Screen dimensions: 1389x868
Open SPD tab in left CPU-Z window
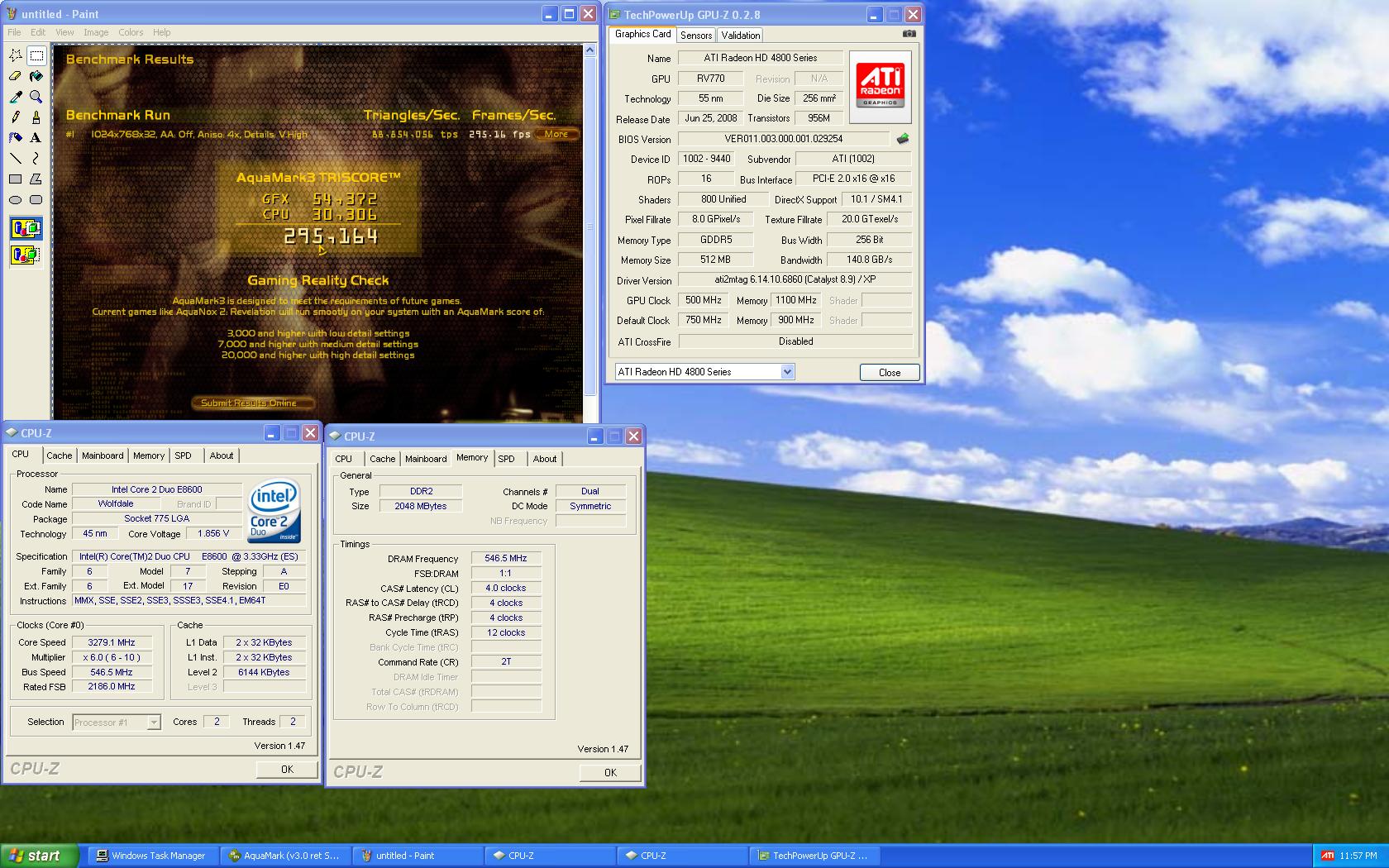coord(184,455)
